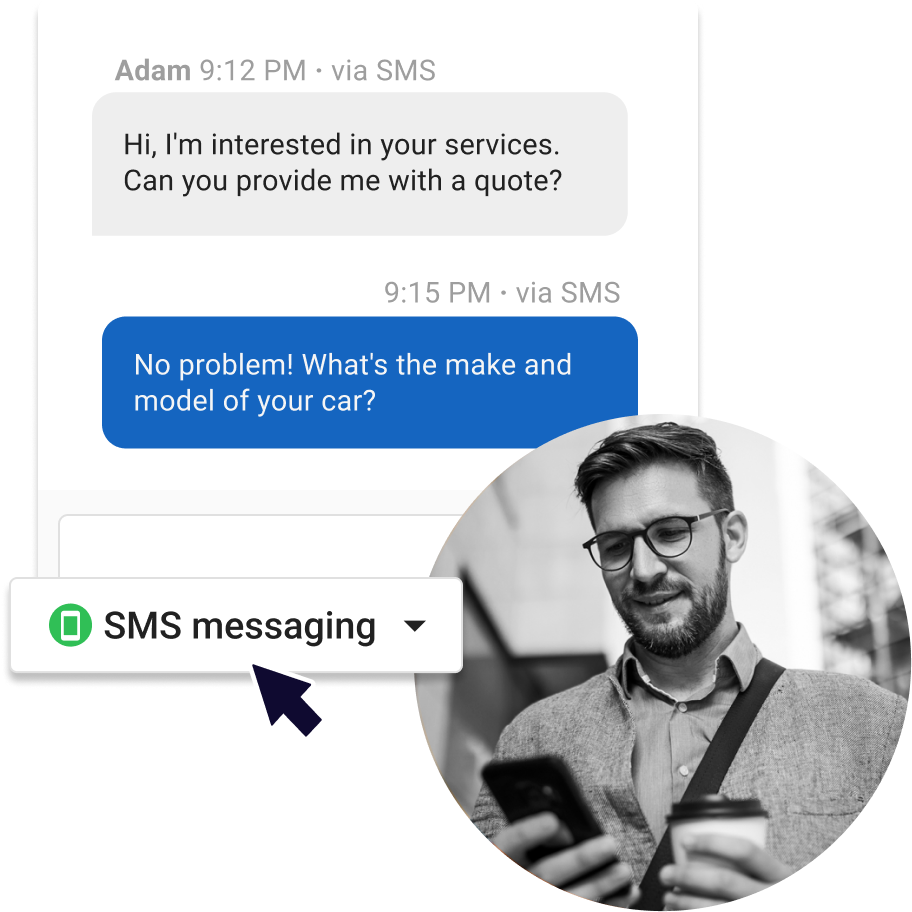Click the circular photo of man with phone
Viewport: 912px width, 912px height.
663,662
